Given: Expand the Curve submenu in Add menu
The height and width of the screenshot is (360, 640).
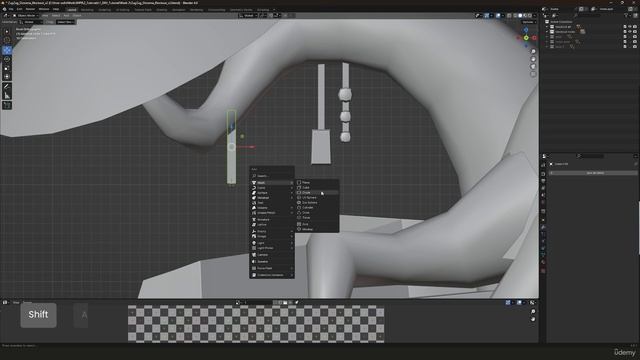Looking at the screenshot, I should click(272, 188).
